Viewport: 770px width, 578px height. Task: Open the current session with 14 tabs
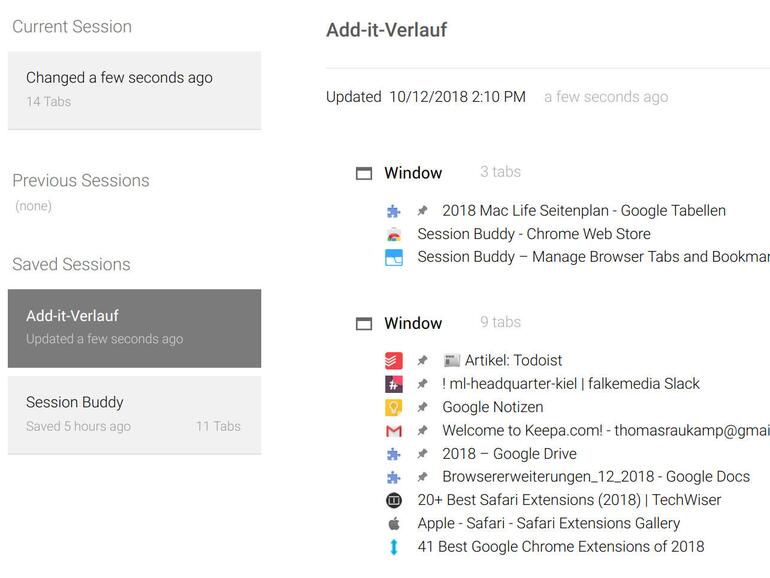tap(134, 89)
